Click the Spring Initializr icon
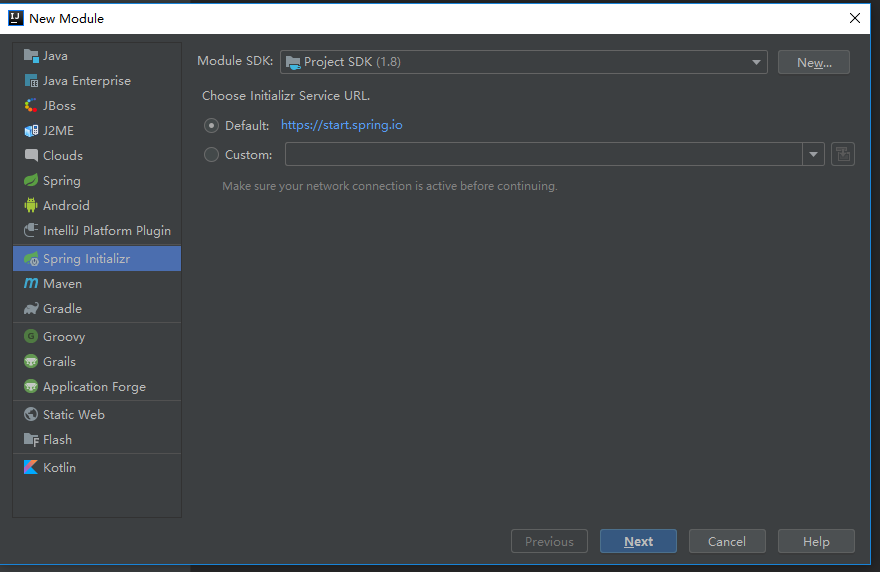This screenshot has height=572, width=880. pos(31,259)
